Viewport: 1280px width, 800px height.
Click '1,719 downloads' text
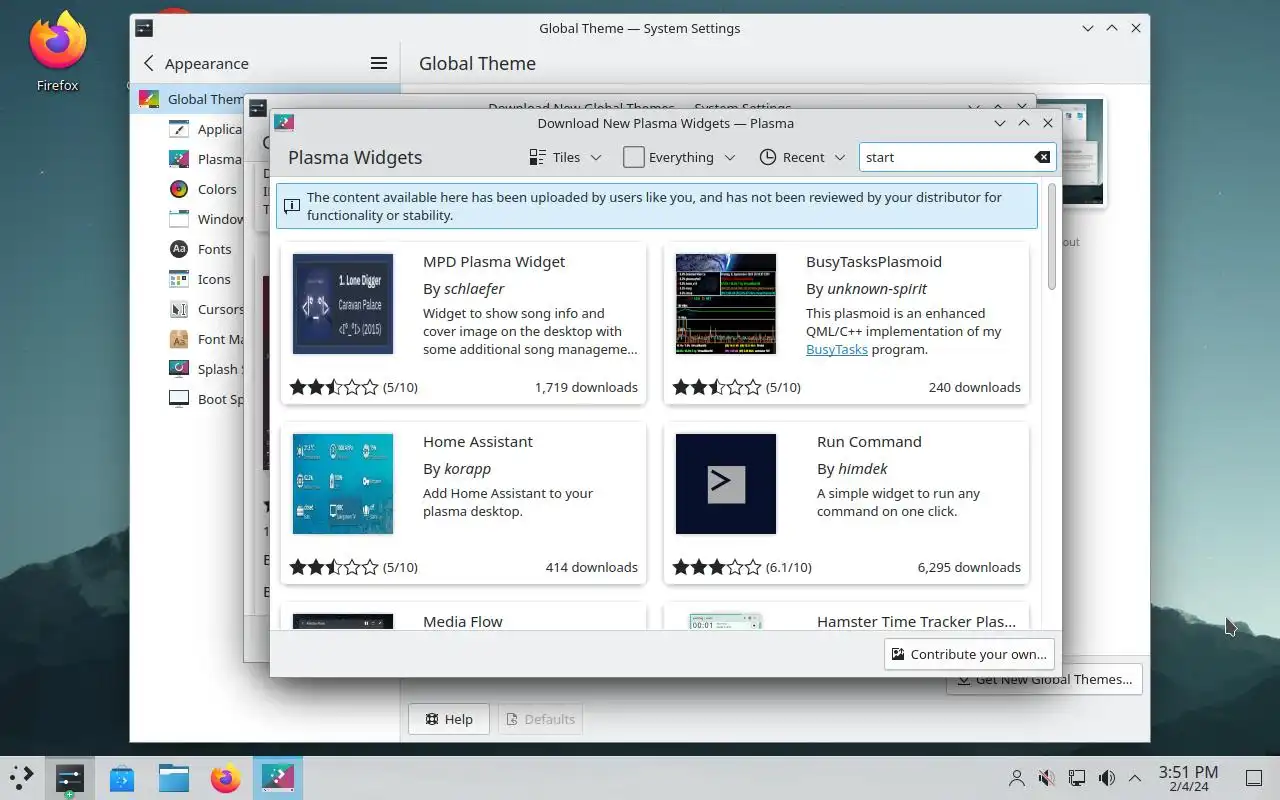point(586,387)
